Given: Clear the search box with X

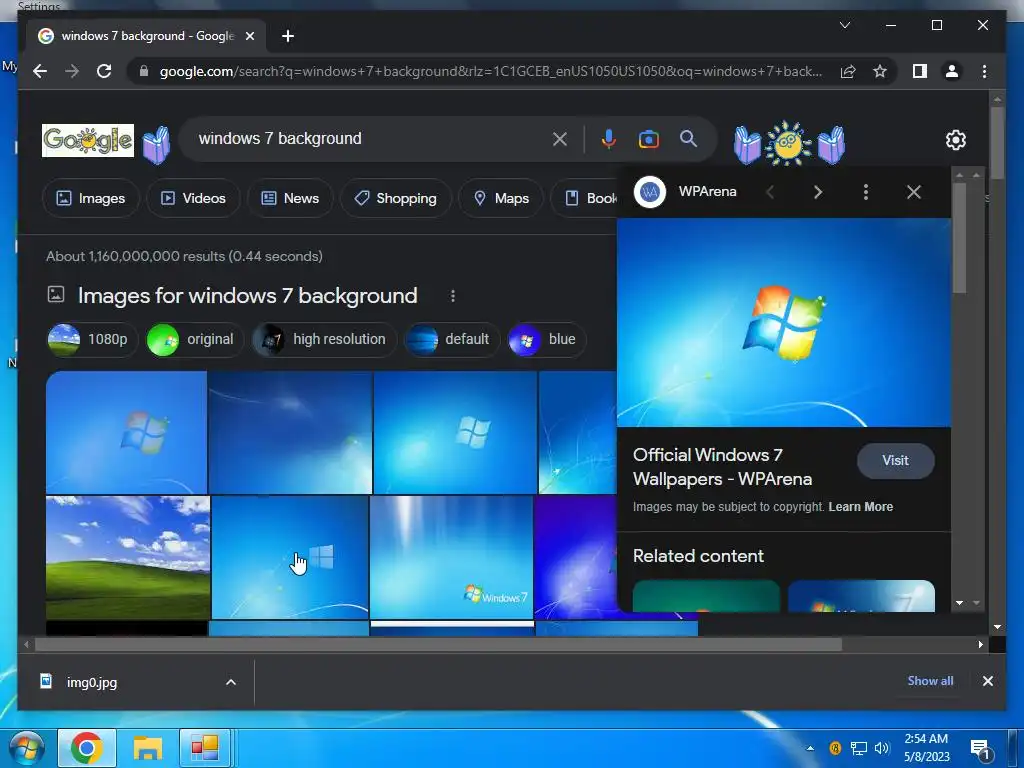Looking at the screenshot, I should [560, 139].
